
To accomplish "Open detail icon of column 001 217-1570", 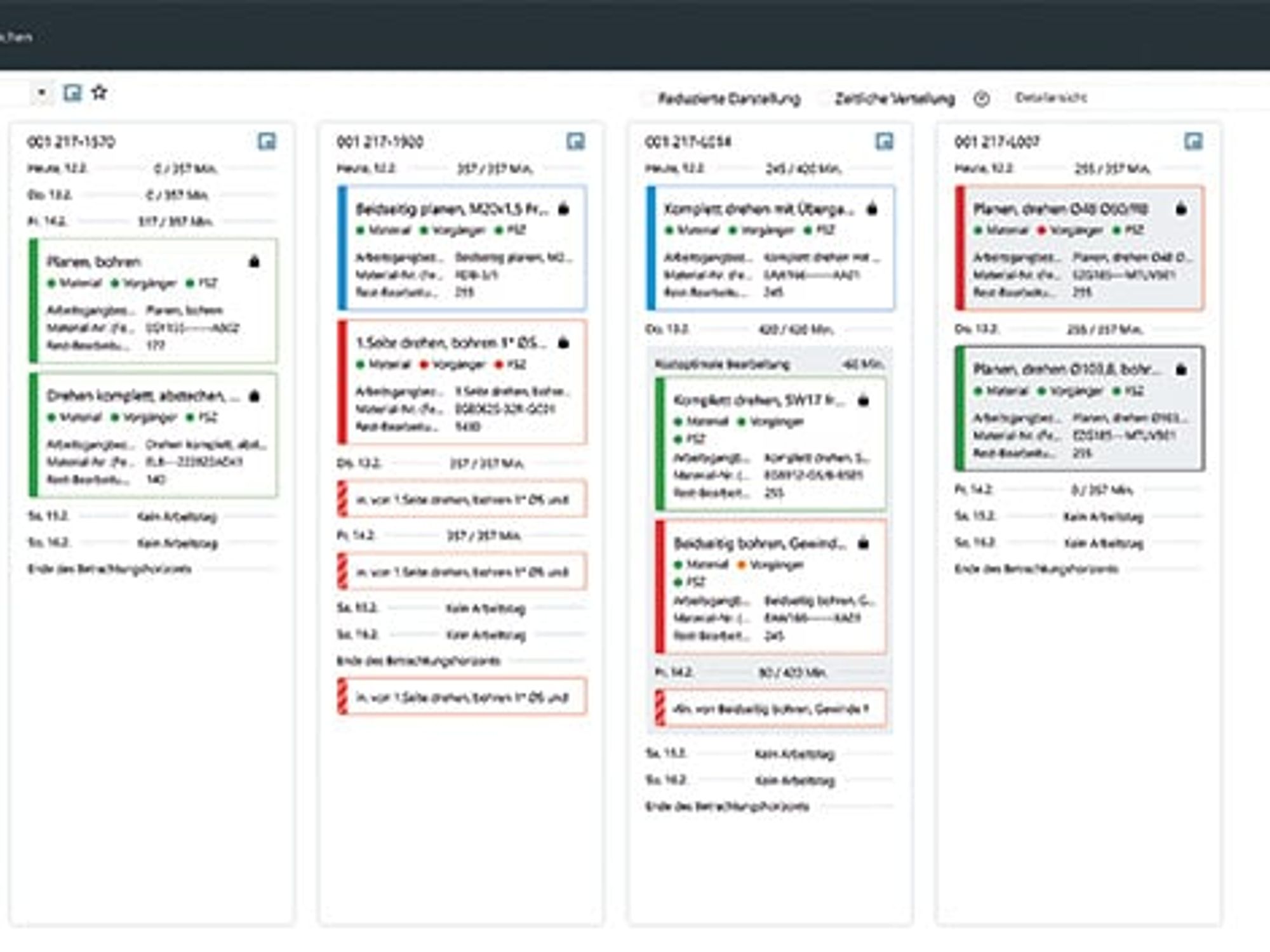I will [267, 141].
